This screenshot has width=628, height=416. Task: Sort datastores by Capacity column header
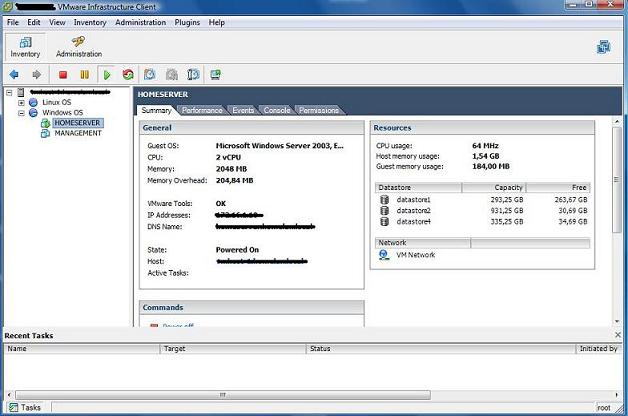point(494,187)
